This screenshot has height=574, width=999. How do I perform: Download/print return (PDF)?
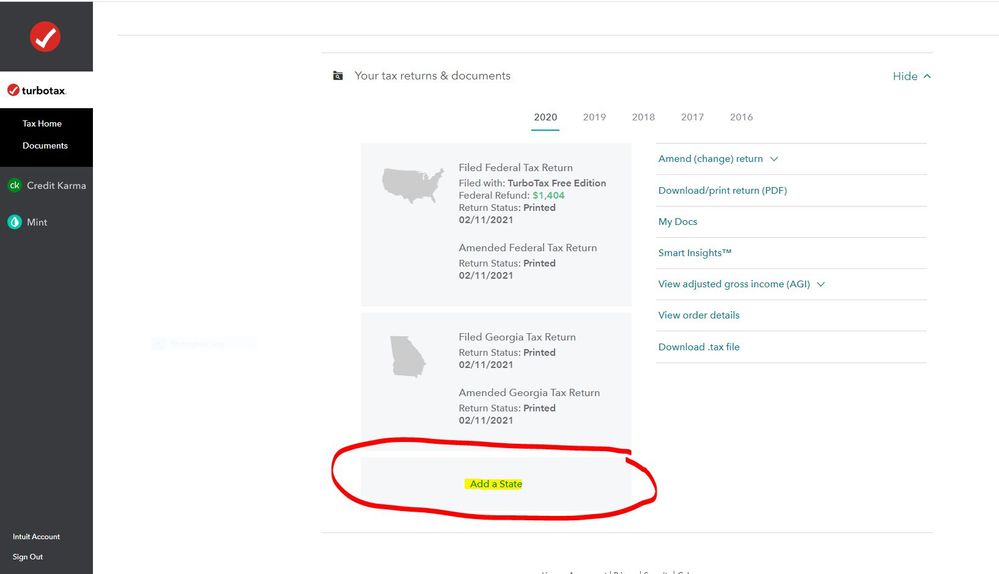click(x=722, y=190)
